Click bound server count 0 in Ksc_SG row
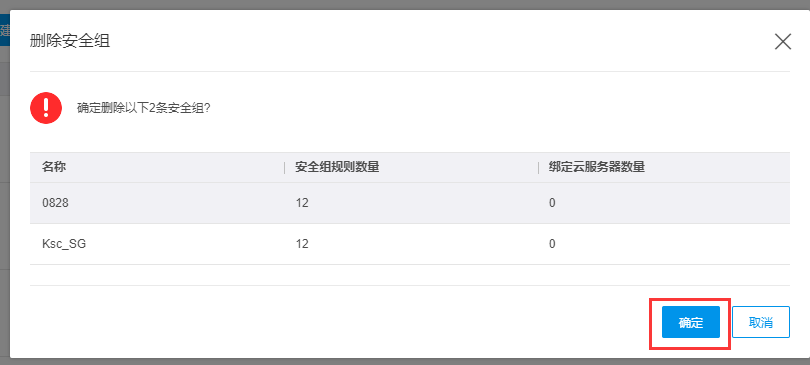The image size is (810, 365). click(552, 244)
